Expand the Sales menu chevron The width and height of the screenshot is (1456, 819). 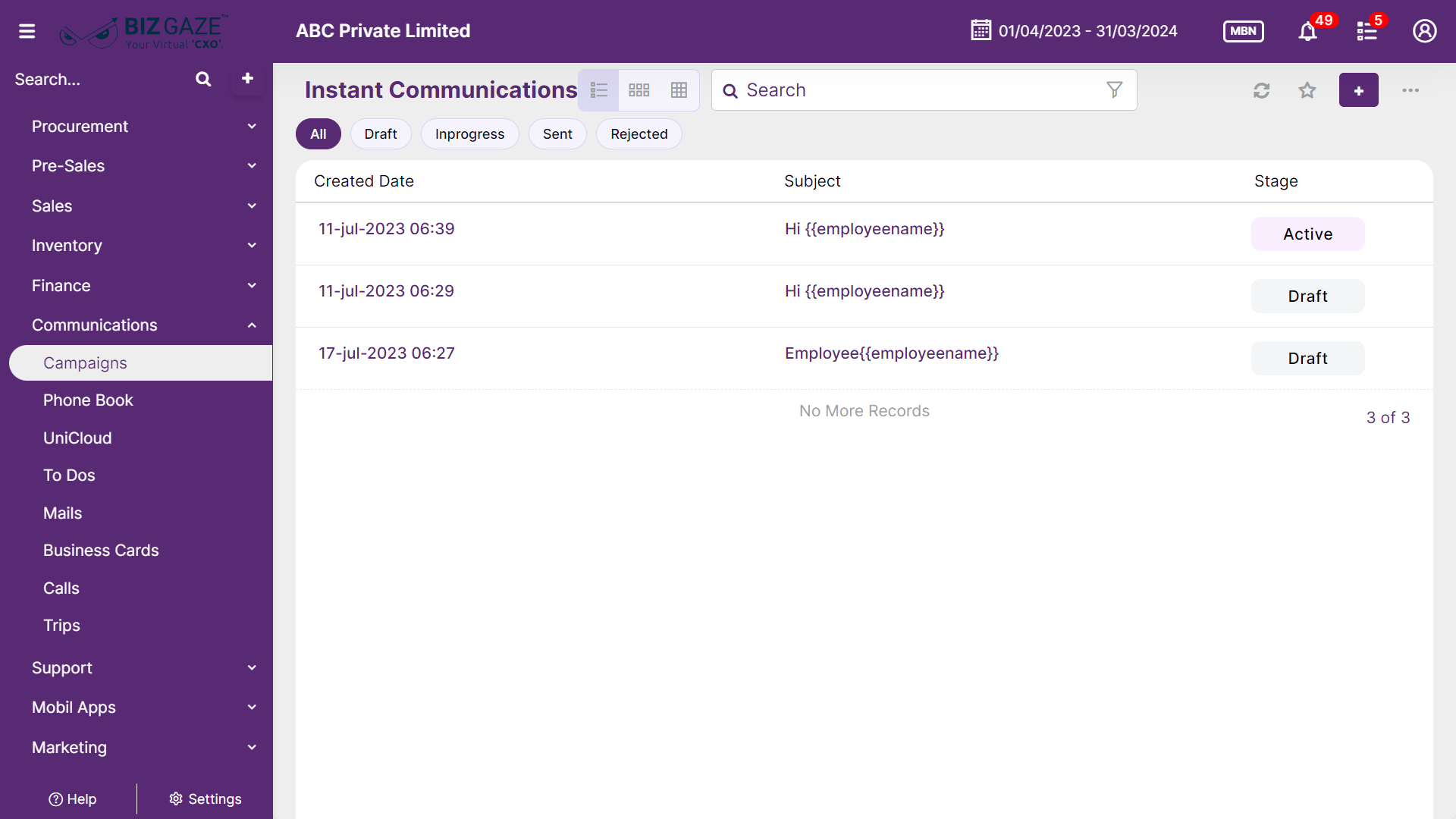click(x=252, y=206)
